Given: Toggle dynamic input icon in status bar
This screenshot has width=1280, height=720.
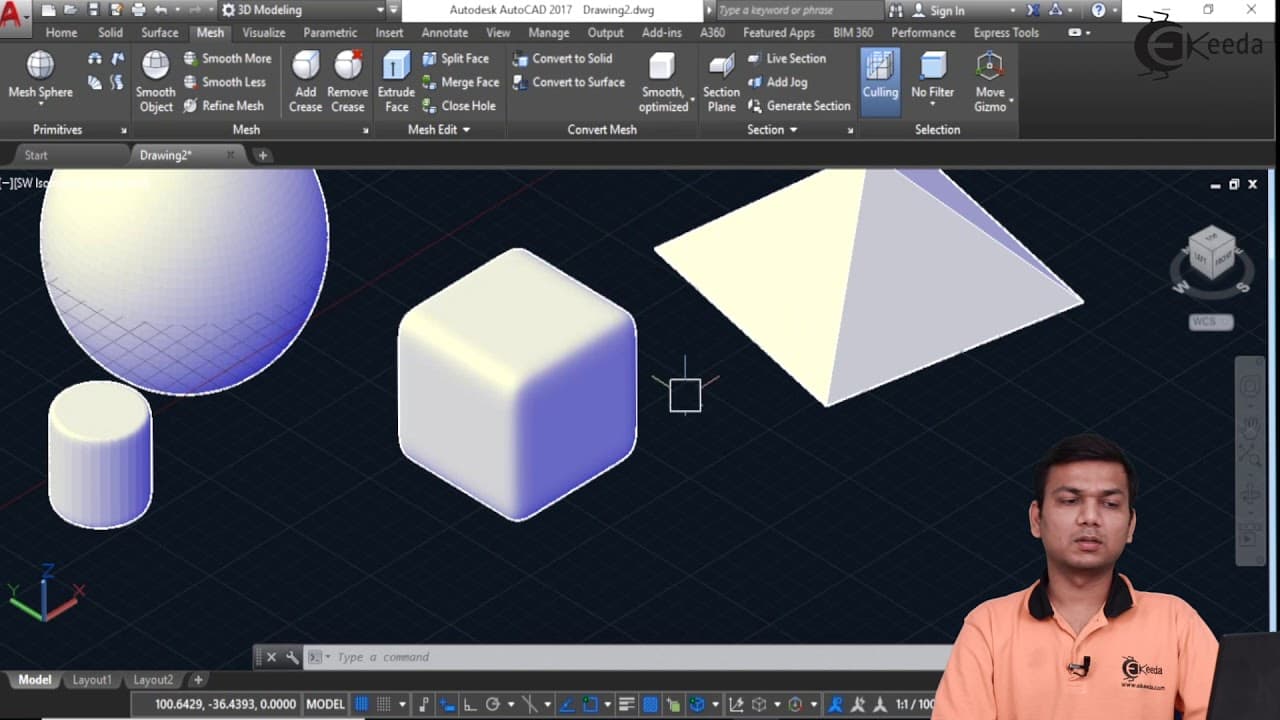Looking at the screenshot, I should pyautogui.click(x=449, y=704).
